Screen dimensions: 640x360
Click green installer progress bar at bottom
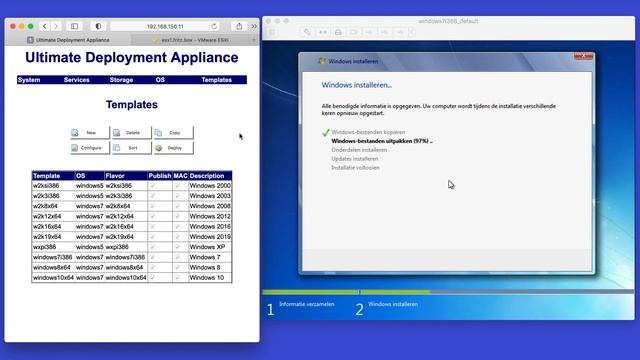pos(346,292)
